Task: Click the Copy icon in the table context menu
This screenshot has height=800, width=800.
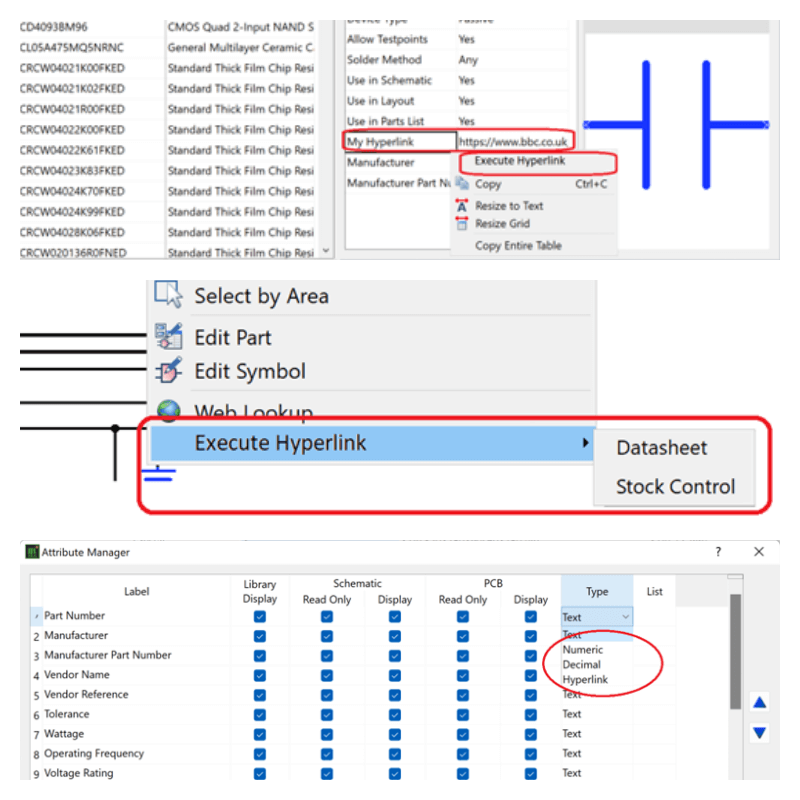Action: (462, 184)
